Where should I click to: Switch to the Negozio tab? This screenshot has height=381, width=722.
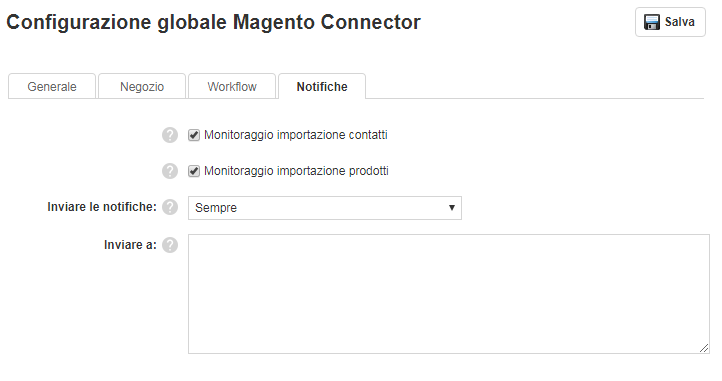tap(142, 87)
